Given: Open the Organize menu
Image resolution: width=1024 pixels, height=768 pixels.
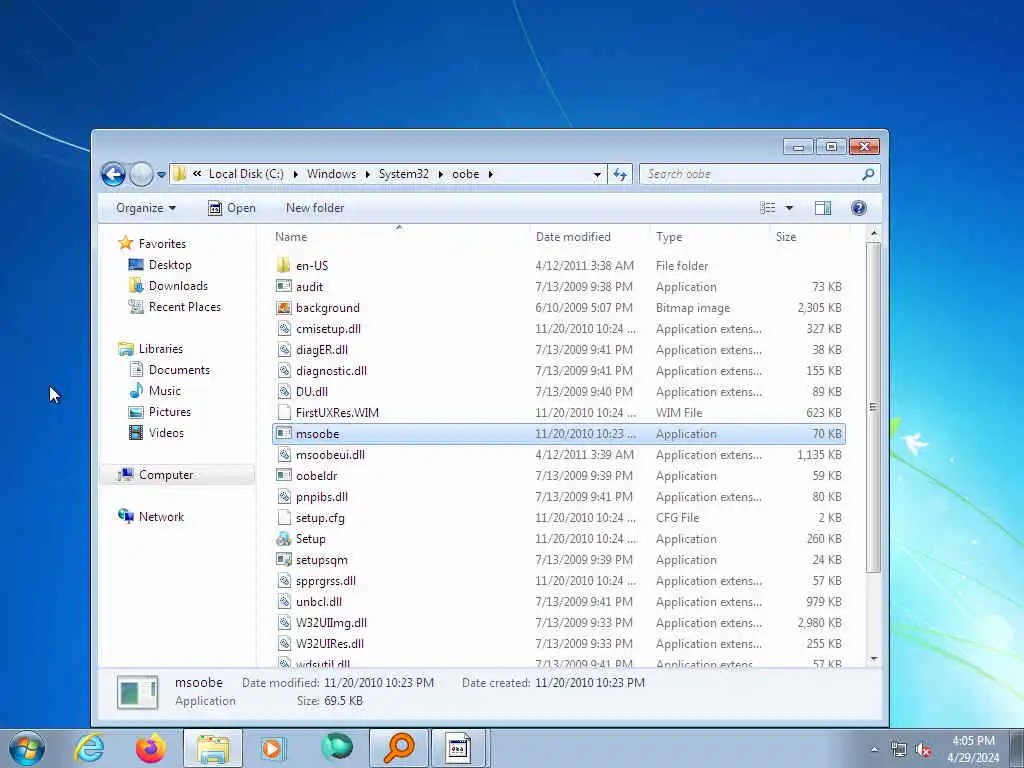Looking at the screenshot, I should (146, 208).
